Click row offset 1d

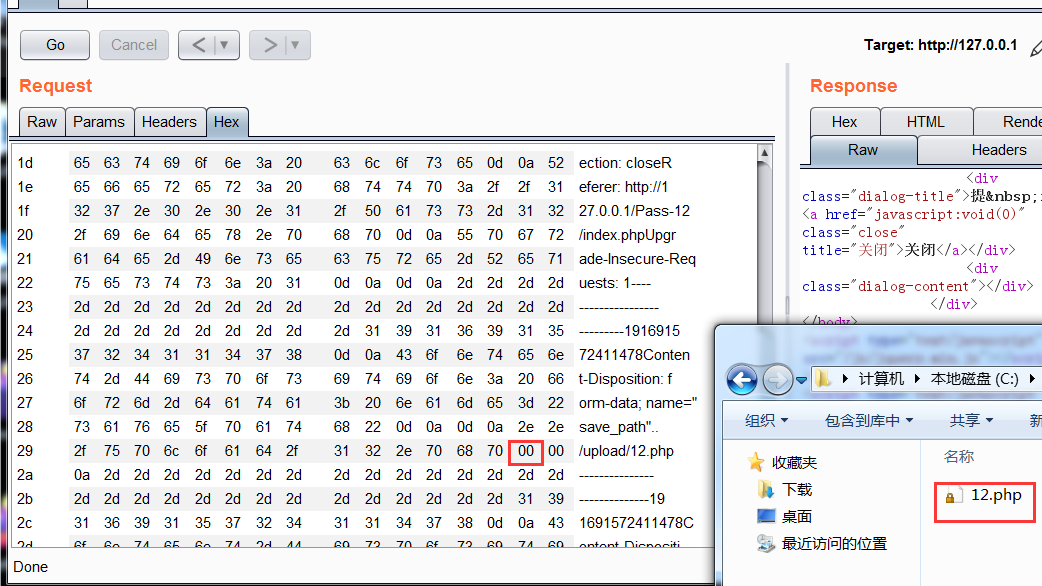25,163
